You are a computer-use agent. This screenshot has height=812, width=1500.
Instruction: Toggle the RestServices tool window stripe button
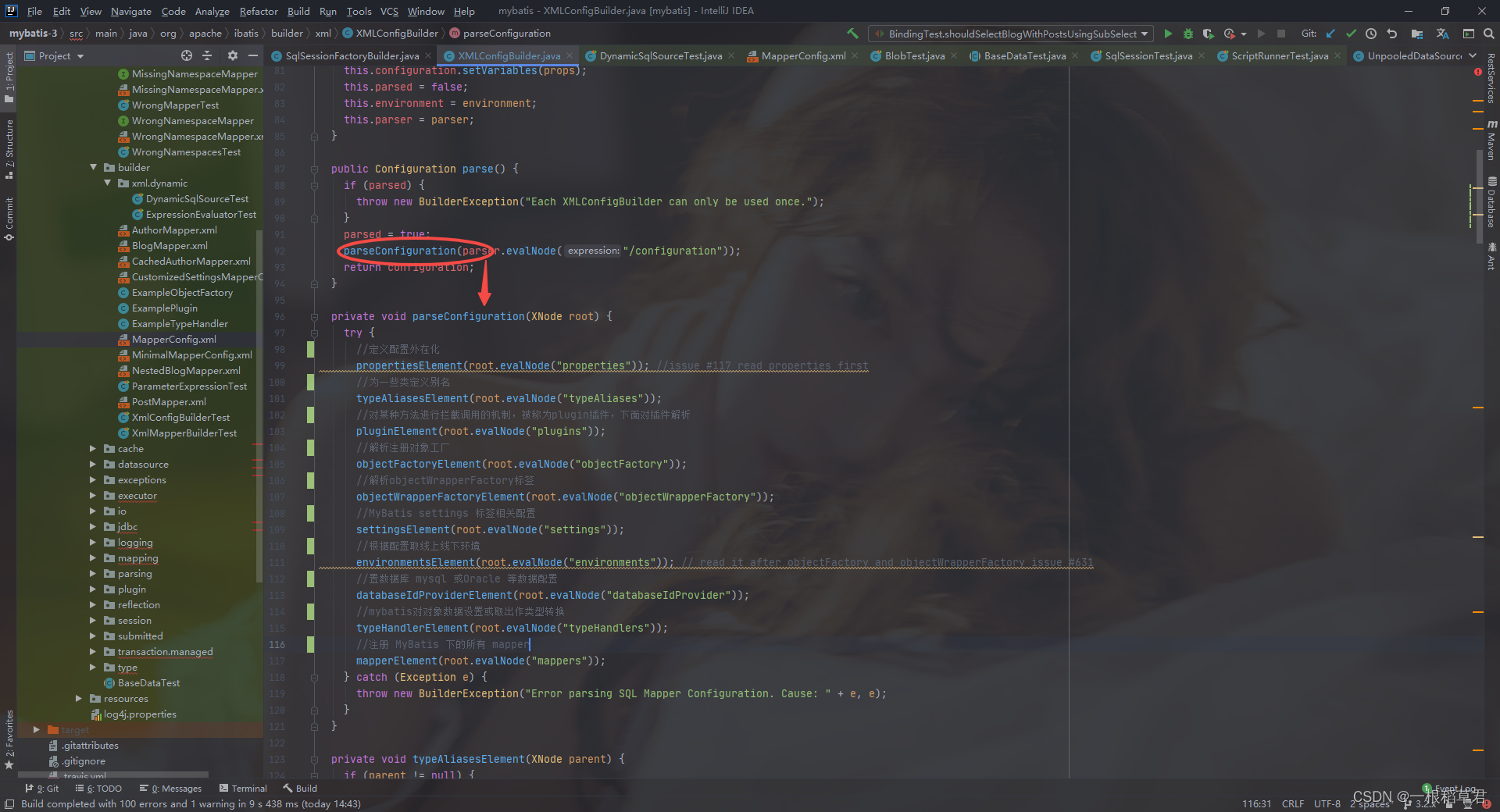point(1491,78)
